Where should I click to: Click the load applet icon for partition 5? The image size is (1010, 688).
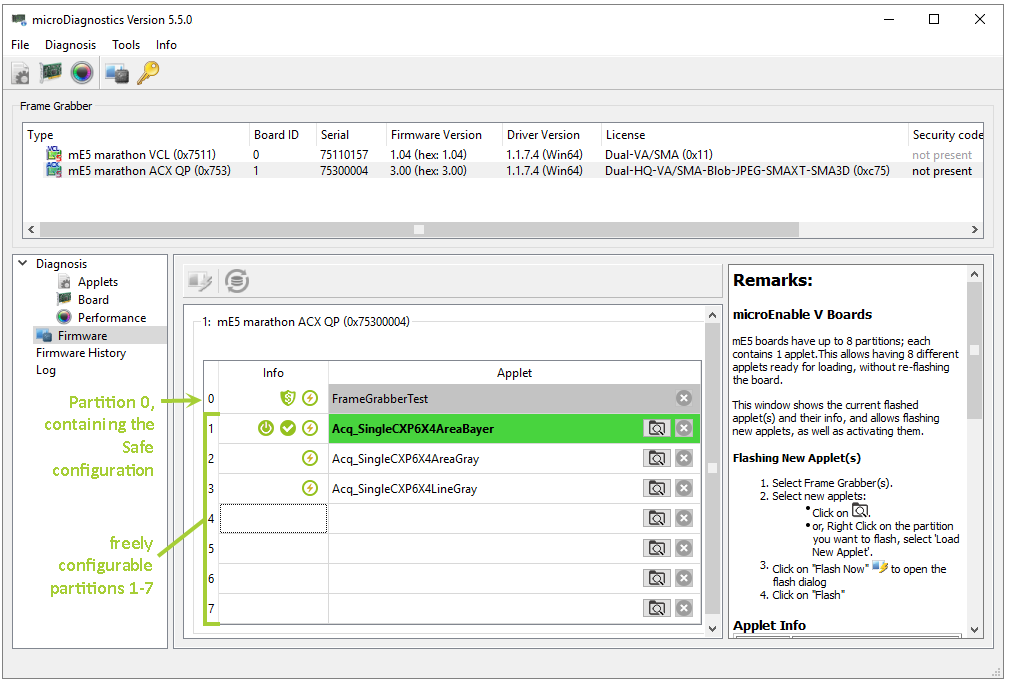pyautogui.click(x=657, y=548)
